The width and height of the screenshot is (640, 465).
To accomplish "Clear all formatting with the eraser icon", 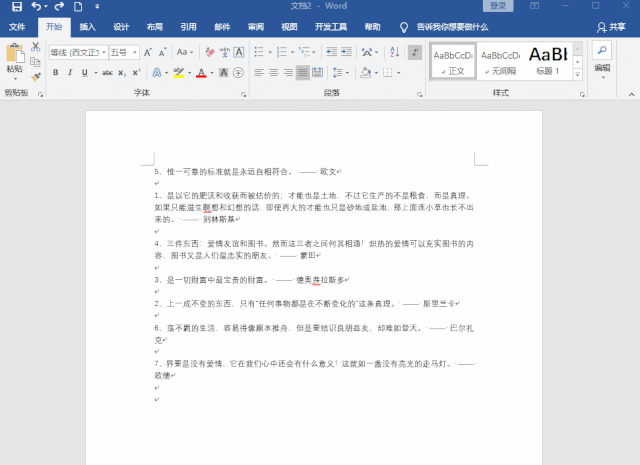I will pos(210,52).
